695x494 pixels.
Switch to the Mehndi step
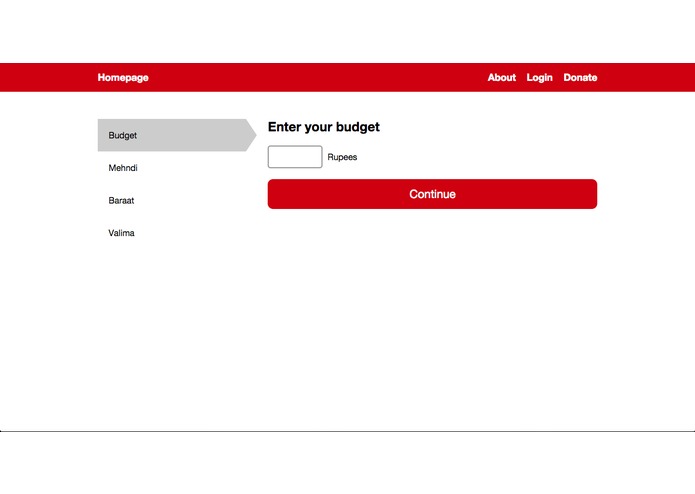(x=123, y=168)
